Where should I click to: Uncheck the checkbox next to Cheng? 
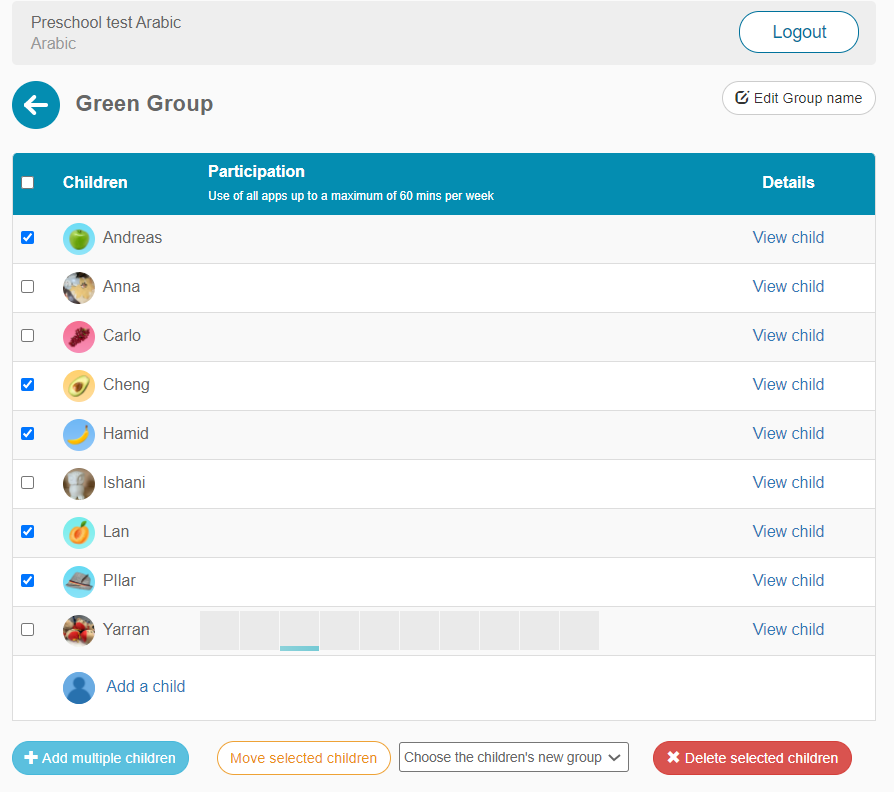(x=28, y=385)
